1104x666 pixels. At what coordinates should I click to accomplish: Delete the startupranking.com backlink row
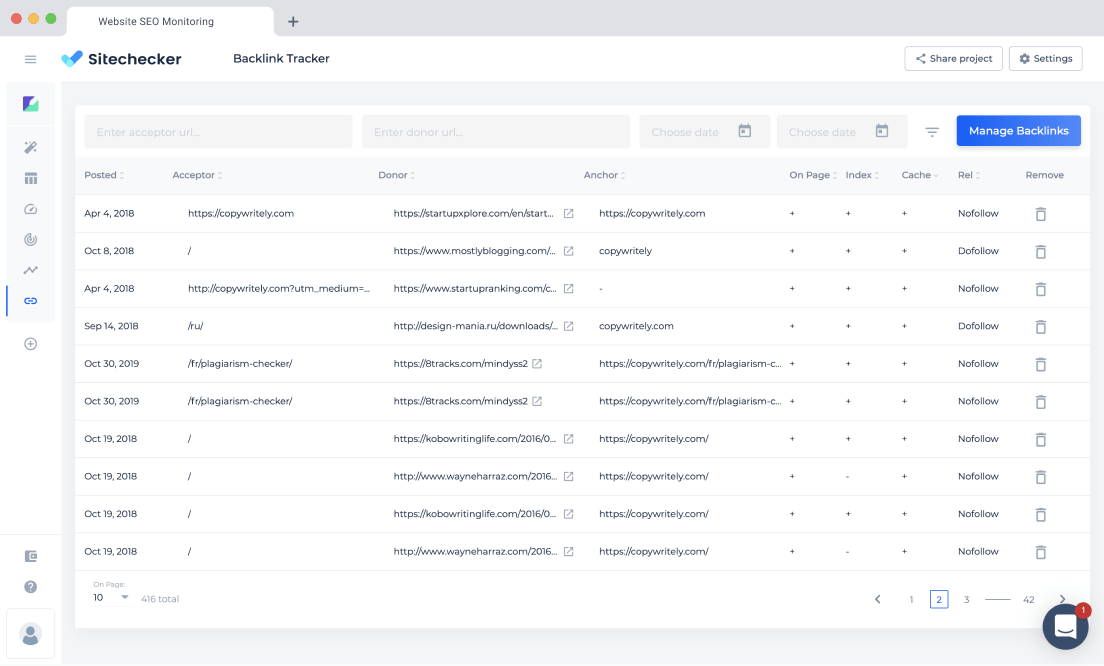1041,289
